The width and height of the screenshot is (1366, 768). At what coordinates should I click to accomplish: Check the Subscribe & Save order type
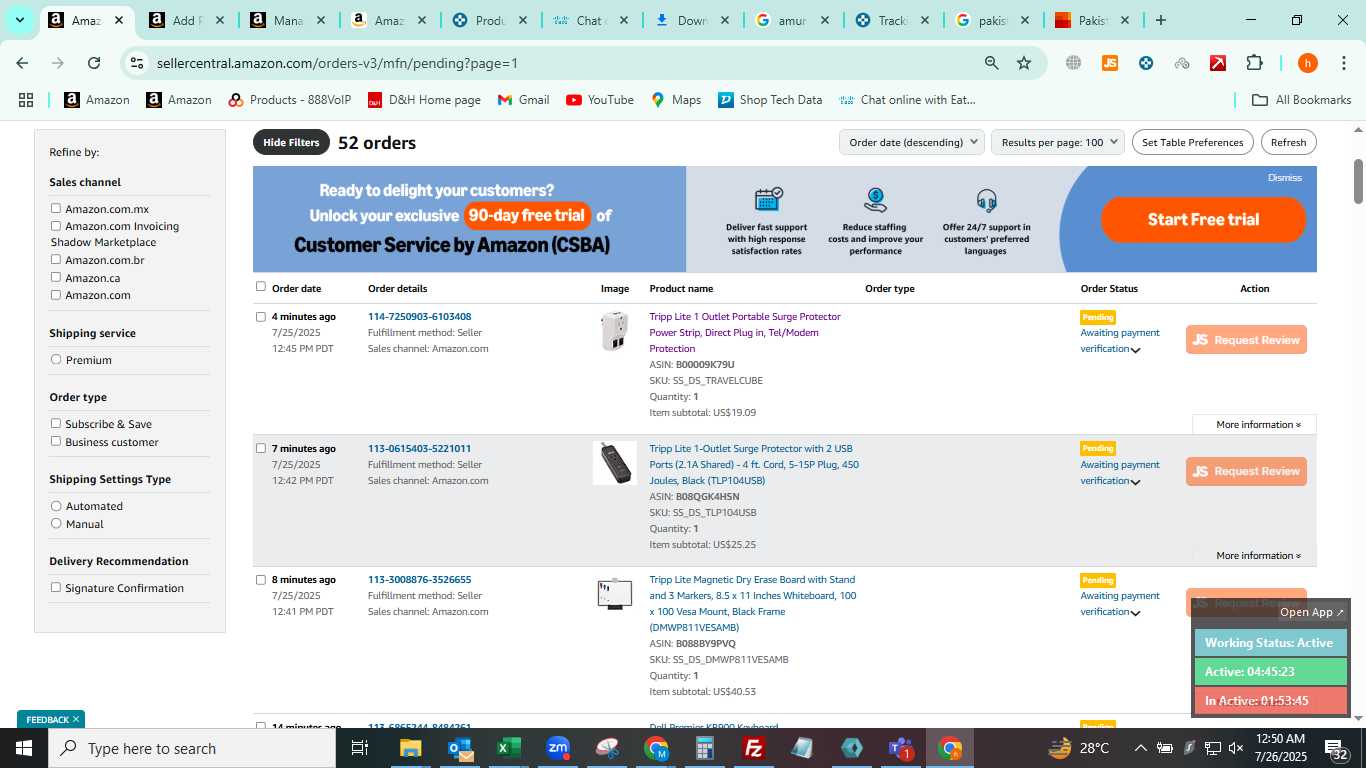[x=56, y=424]
